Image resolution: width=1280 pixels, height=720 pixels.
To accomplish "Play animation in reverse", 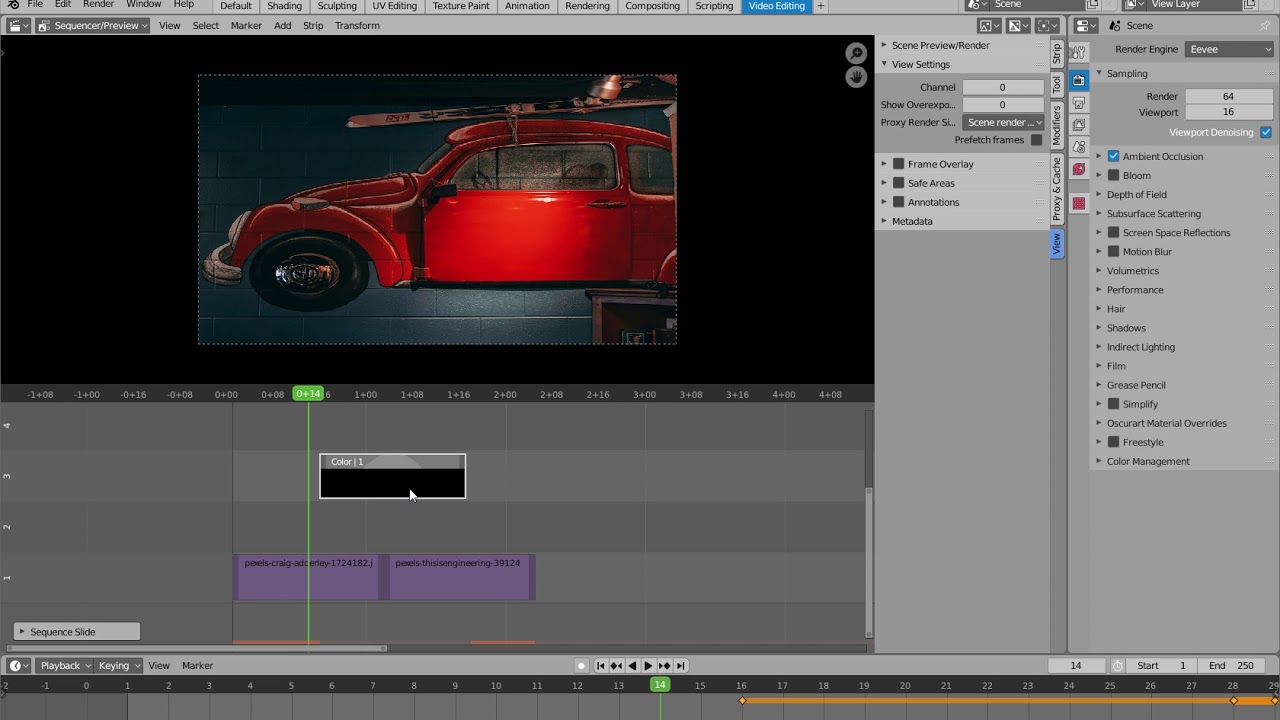I will point(632,666).
